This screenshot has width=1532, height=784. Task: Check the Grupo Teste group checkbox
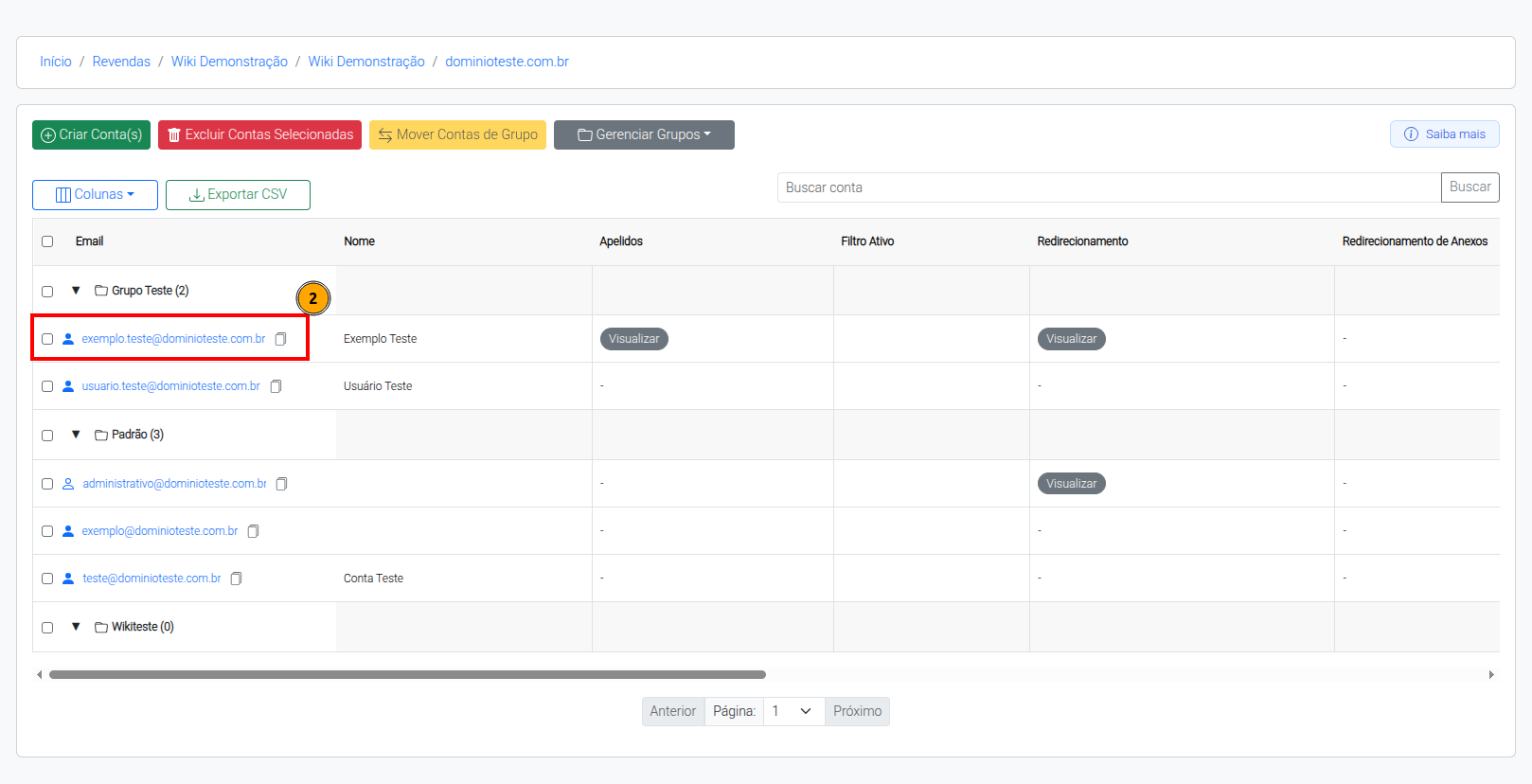(47, 292)
